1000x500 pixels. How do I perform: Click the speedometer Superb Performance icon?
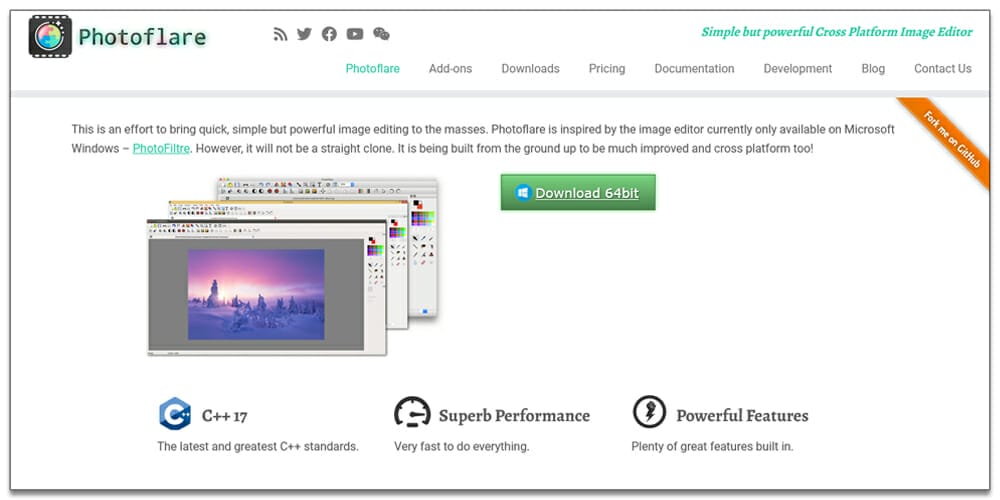[412, 412]
